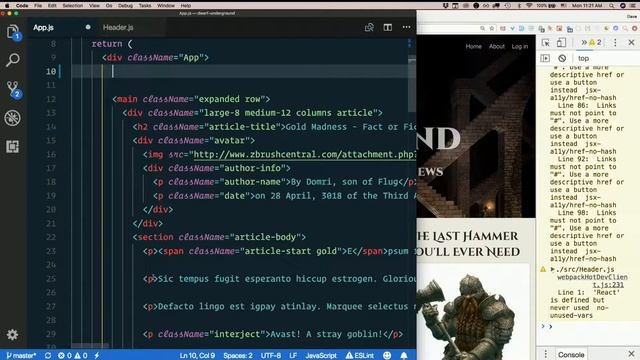Open the console context selector showing top
The image size is (640, 360).
pos(584,58)
